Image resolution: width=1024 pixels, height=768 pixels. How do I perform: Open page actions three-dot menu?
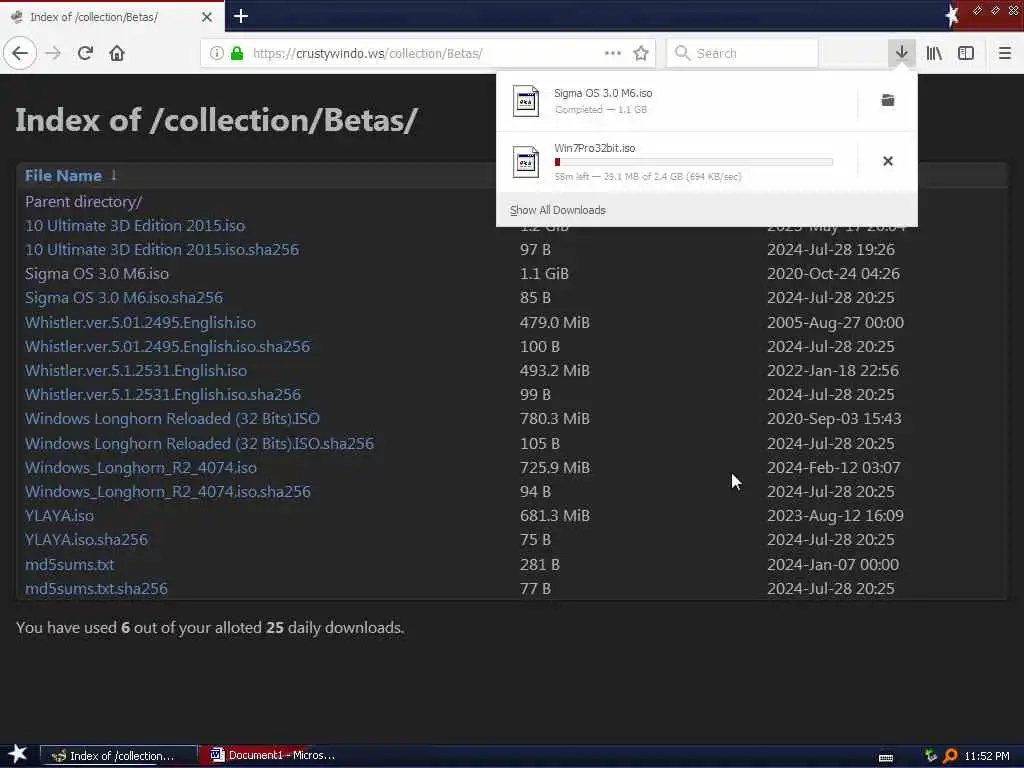613,53
